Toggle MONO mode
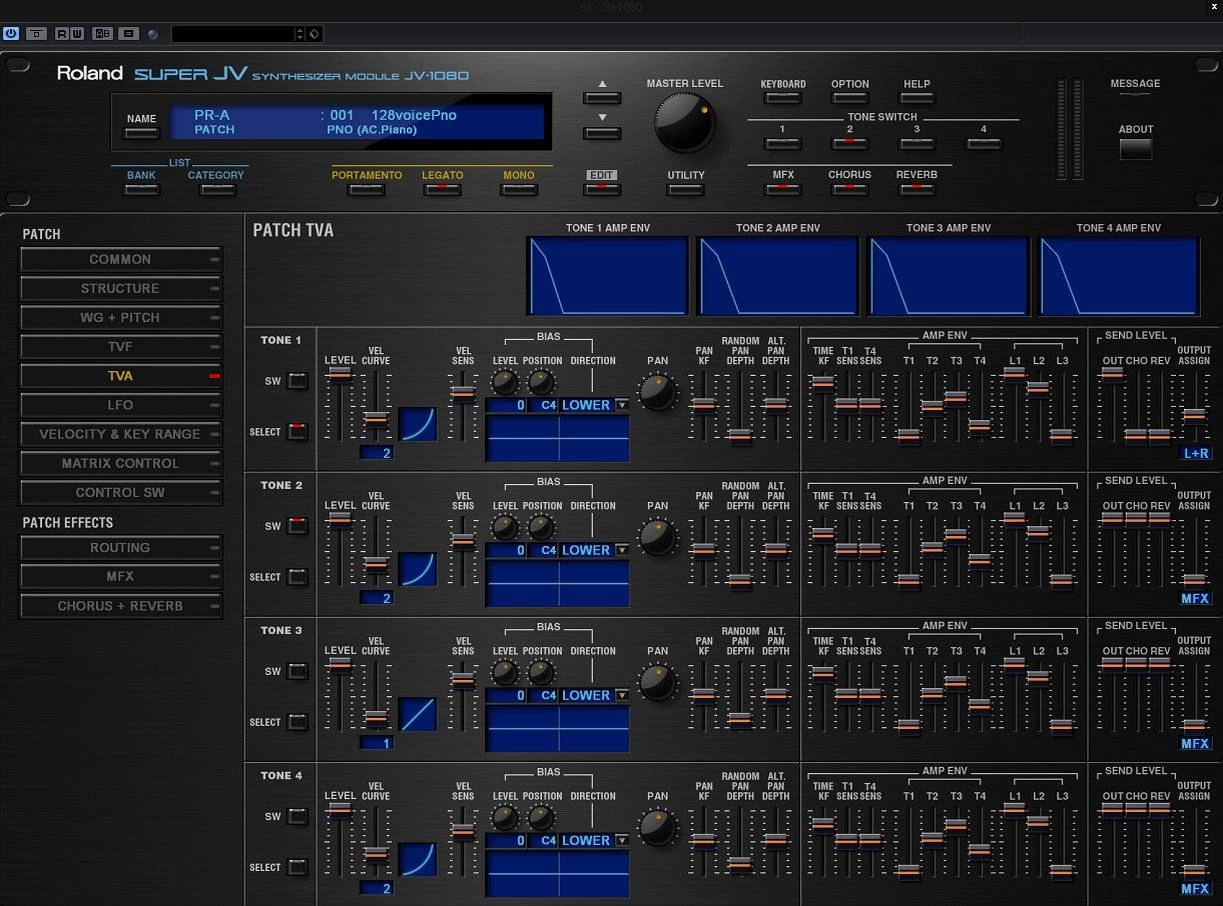 (518, 189)
